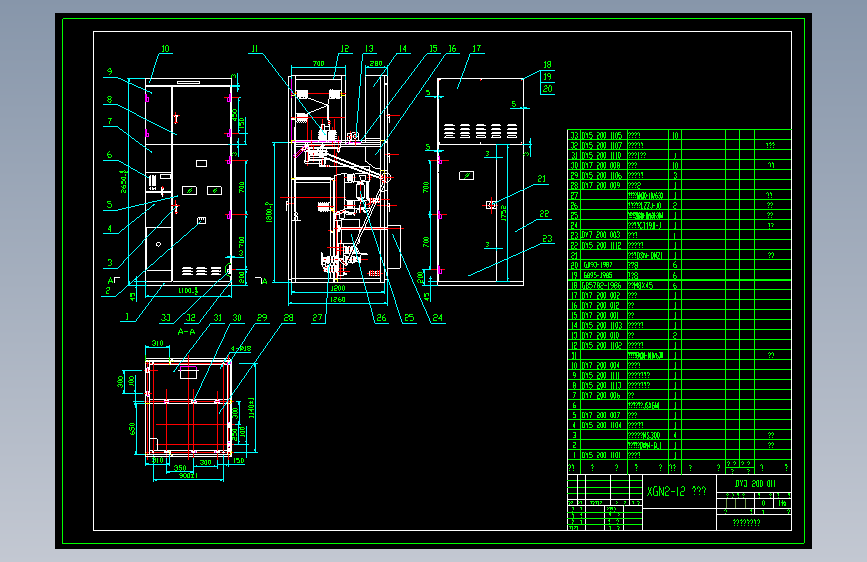
Task: Click callout number 6 left of front view
Action: pyautogui.click(x=109, y=155)
